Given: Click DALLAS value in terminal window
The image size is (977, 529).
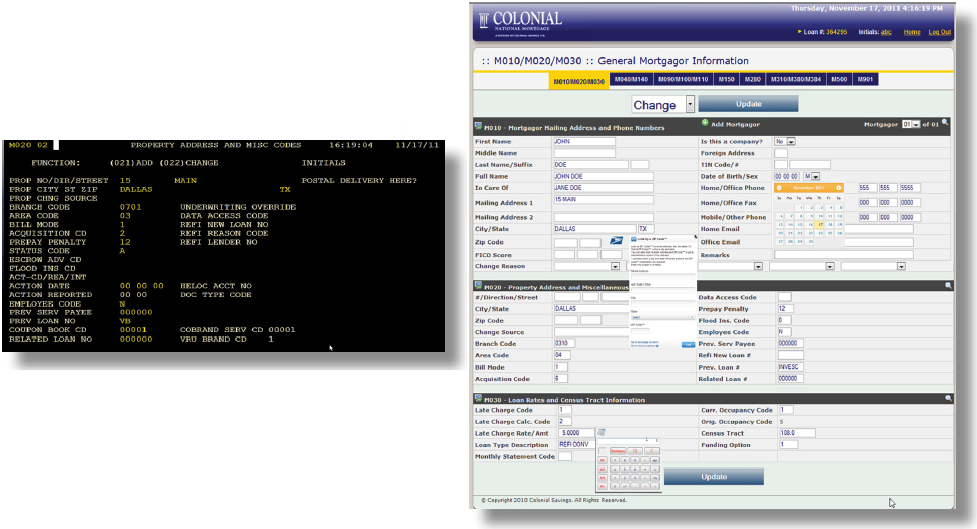Looking at the screenshot, I should 136,189.
